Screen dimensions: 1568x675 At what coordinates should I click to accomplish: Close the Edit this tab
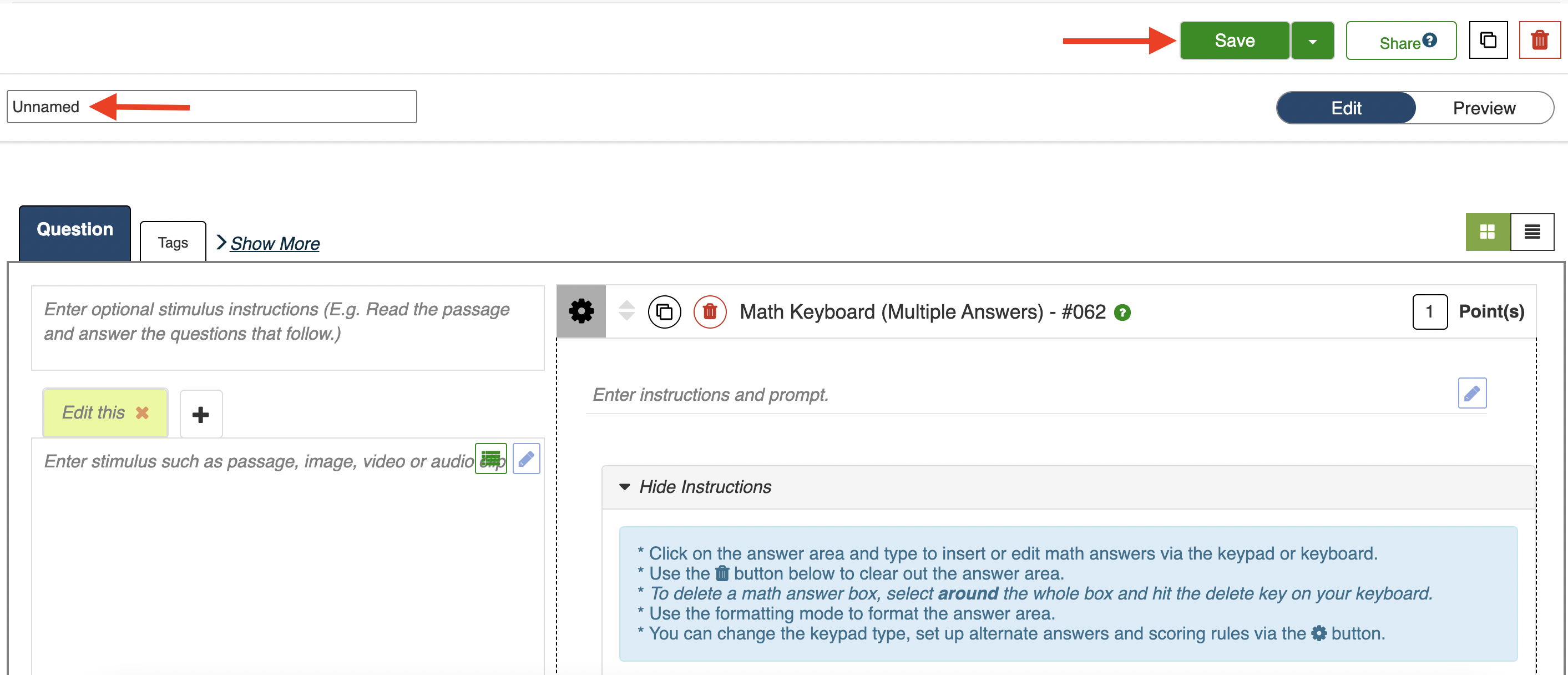tap(142, 412)
